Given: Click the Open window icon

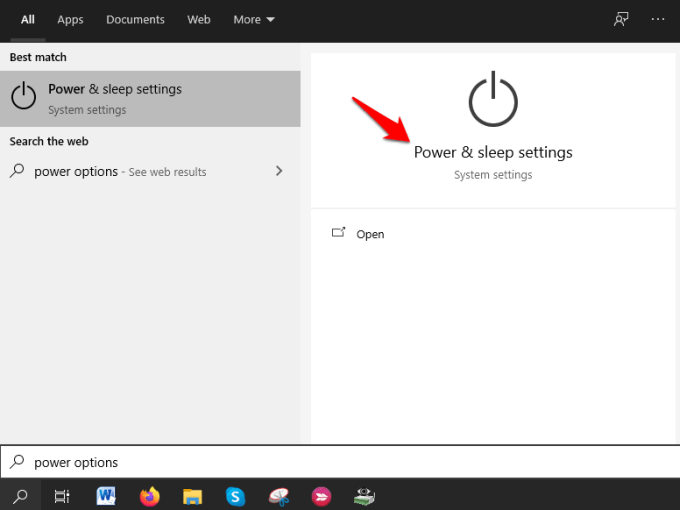Looking at the screenshot, I should tap(338, 232).
